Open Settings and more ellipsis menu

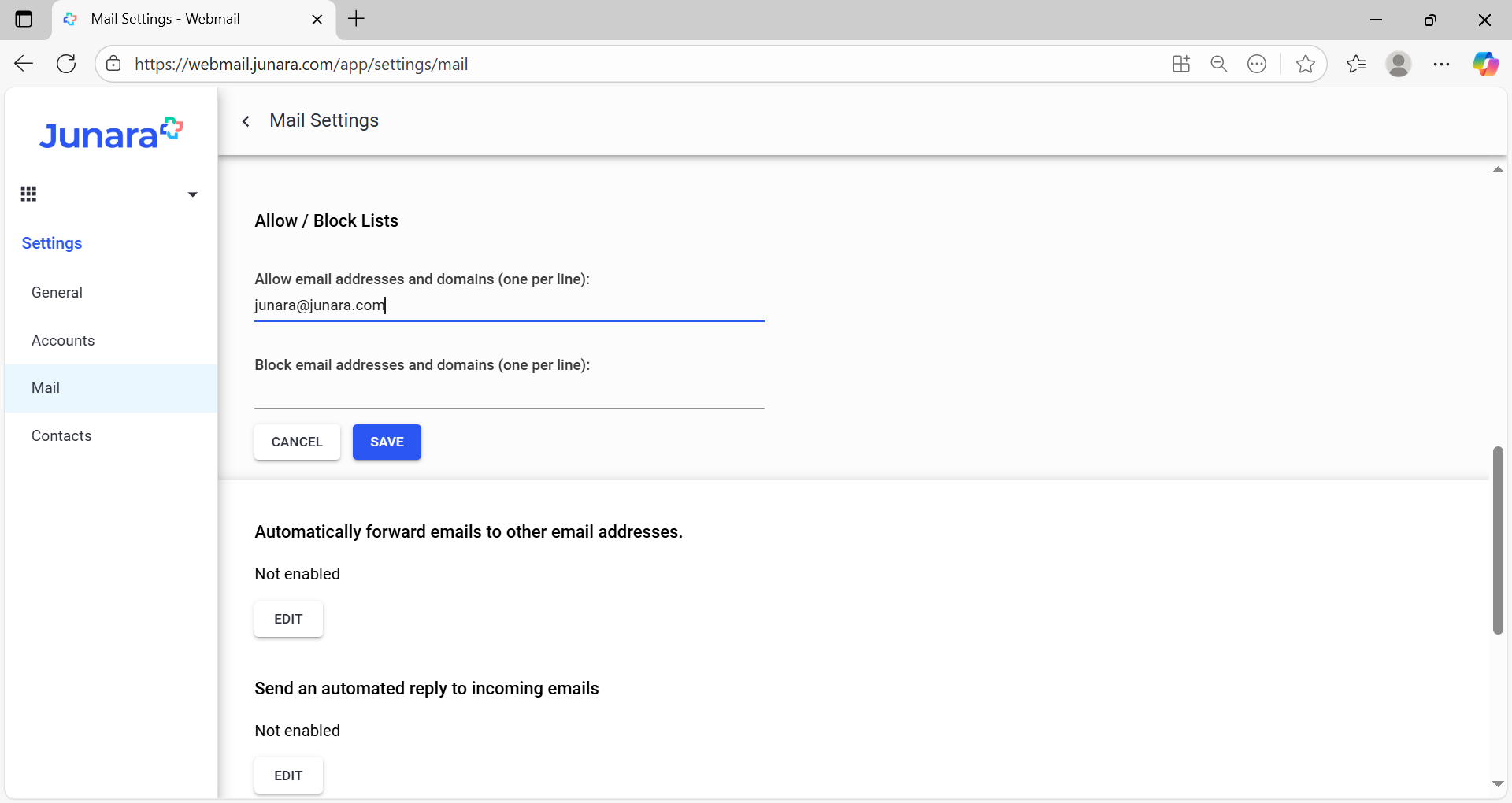tap(1442, 64)
